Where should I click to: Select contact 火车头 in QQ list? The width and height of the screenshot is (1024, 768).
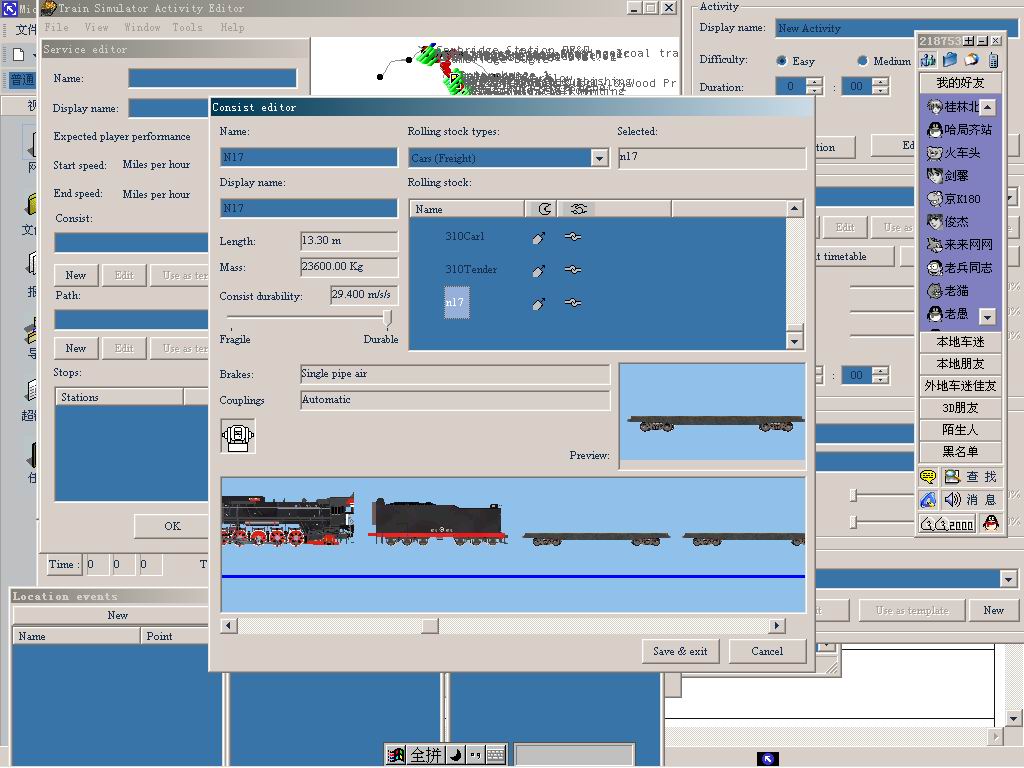953,153
